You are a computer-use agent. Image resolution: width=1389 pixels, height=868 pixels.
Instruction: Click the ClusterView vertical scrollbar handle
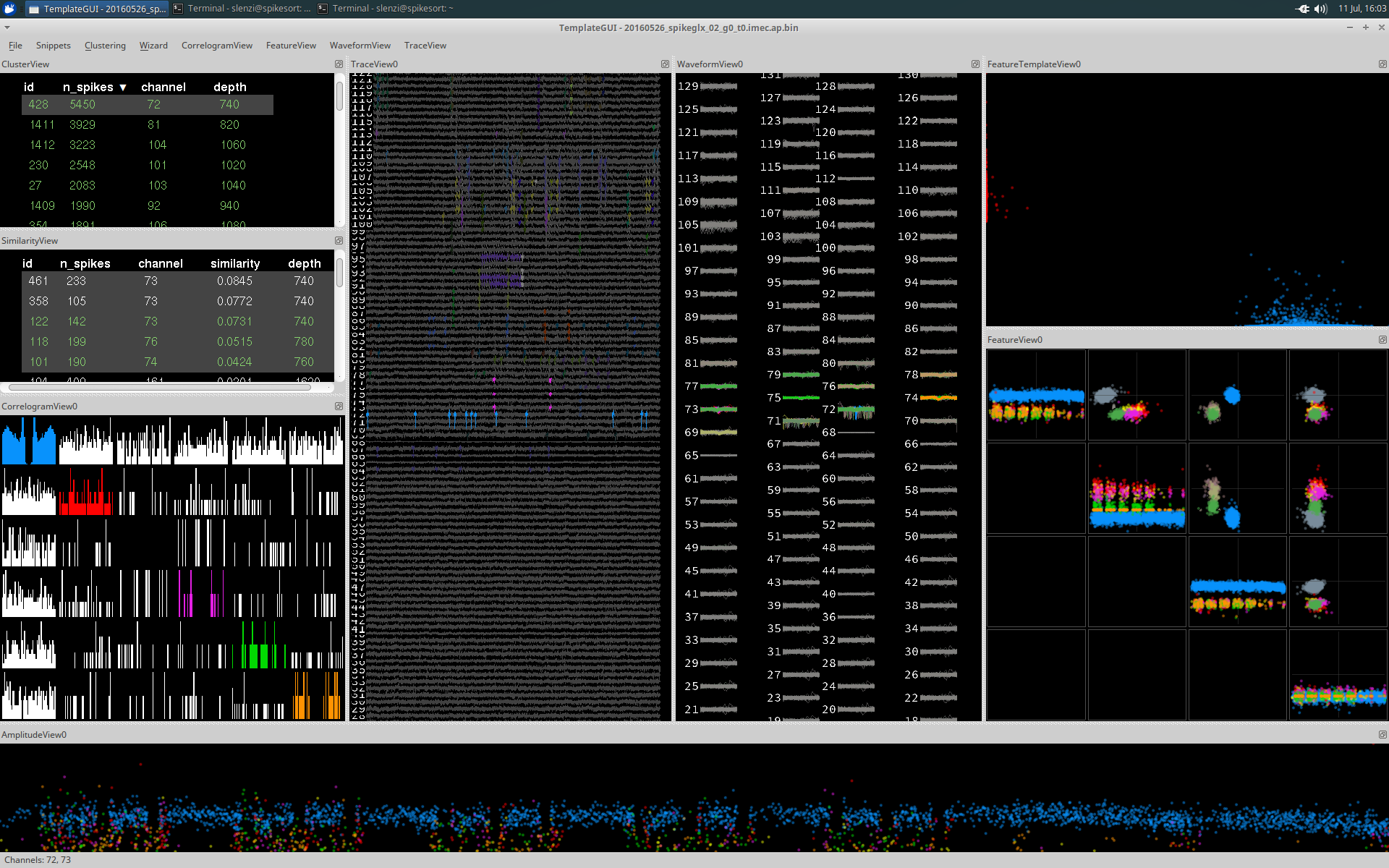339,96
